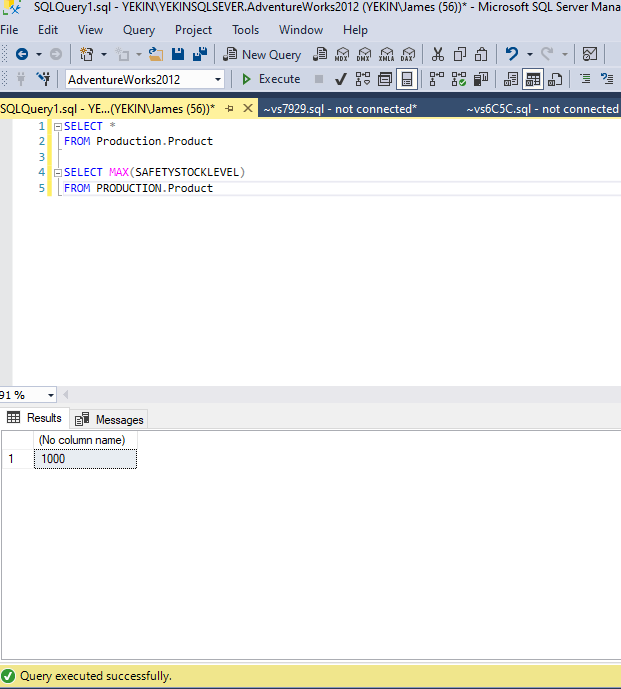Click the Connect plug icon
Screen dimensions: 621x689
pyautogui.click(x=21, y=79)
